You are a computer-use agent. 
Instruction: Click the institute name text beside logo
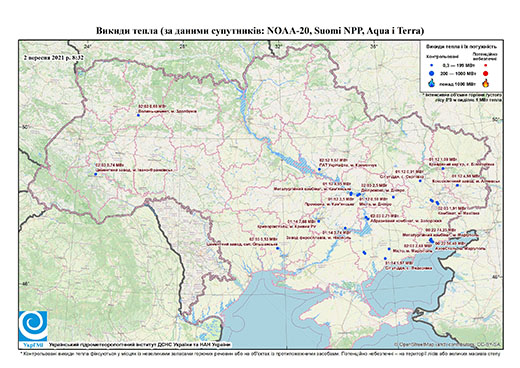tap(140, 344)
